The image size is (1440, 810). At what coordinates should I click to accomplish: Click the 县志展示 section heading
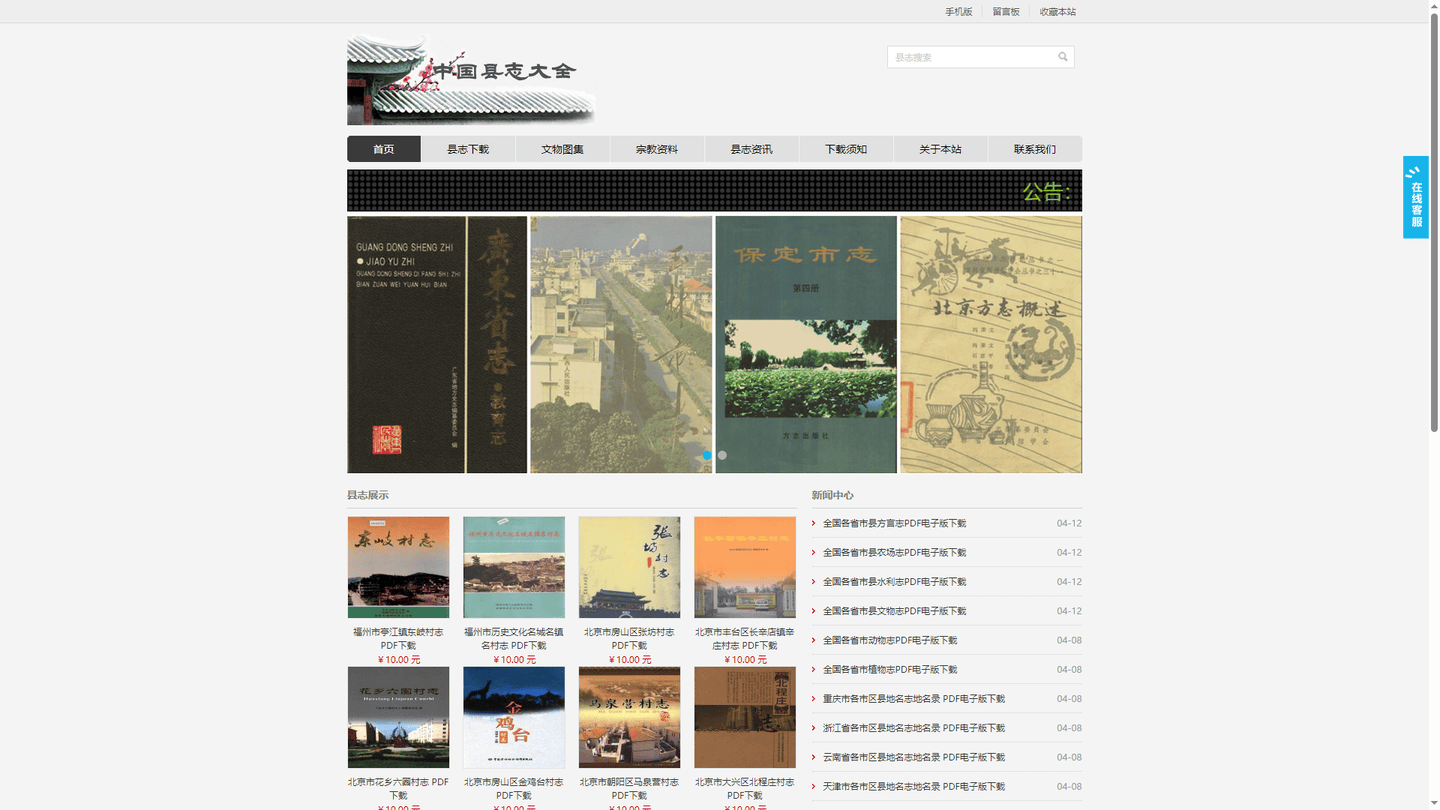tap(368, 495)
